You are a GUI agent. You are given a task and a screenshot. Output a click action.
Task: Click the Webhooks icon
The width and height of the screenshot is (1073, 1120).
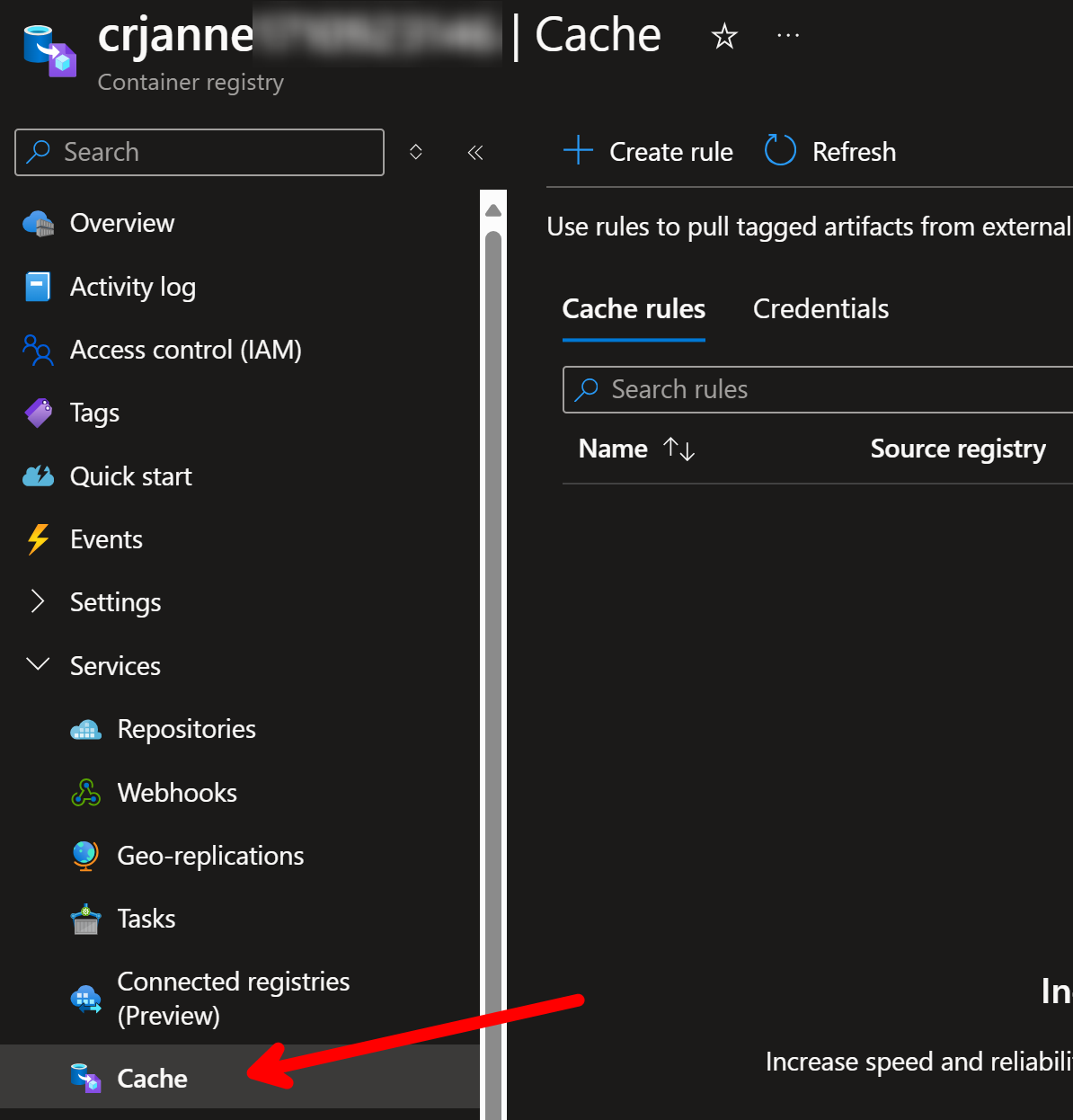point(85,793)
